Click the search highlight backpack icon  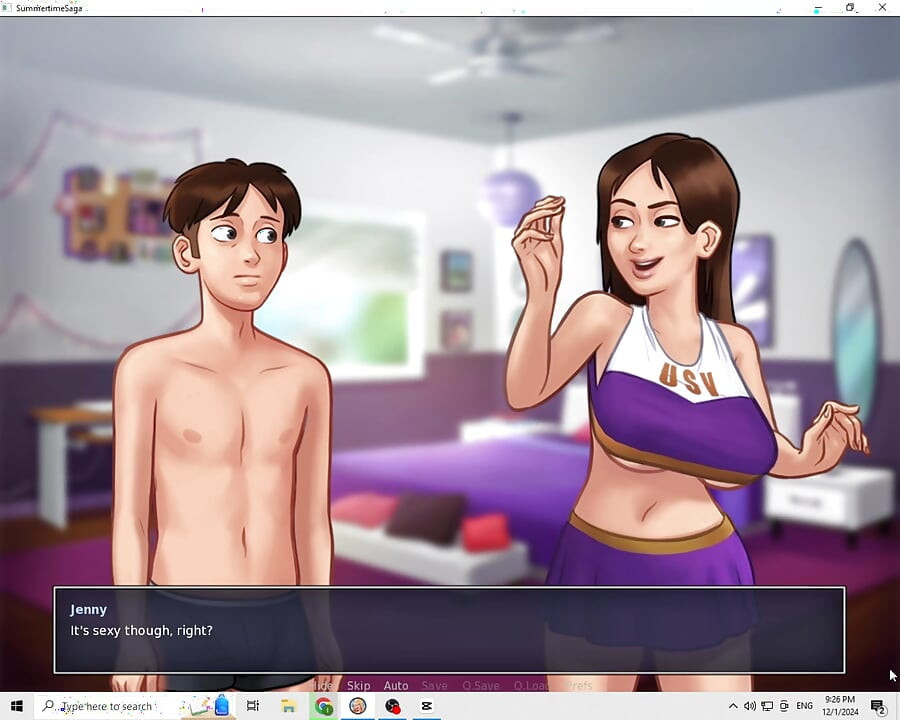pos(222,706)
